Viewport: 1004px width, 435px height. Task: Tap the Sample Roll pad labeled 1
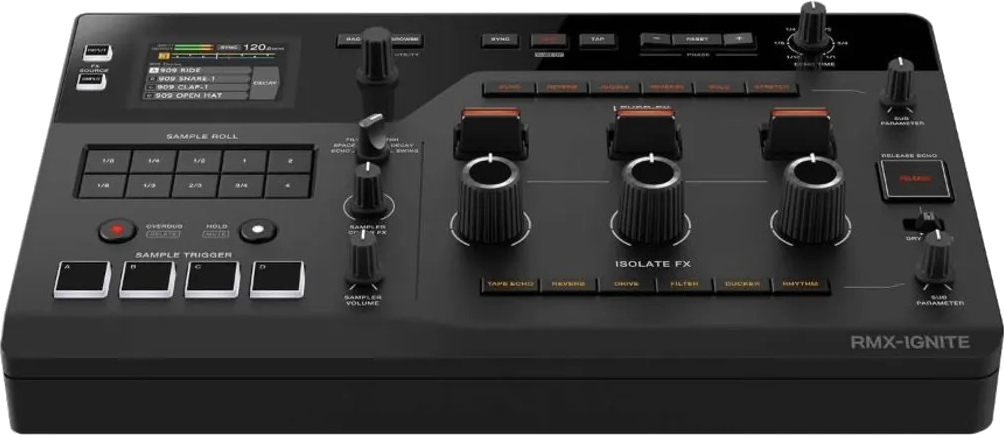[245, 161]
